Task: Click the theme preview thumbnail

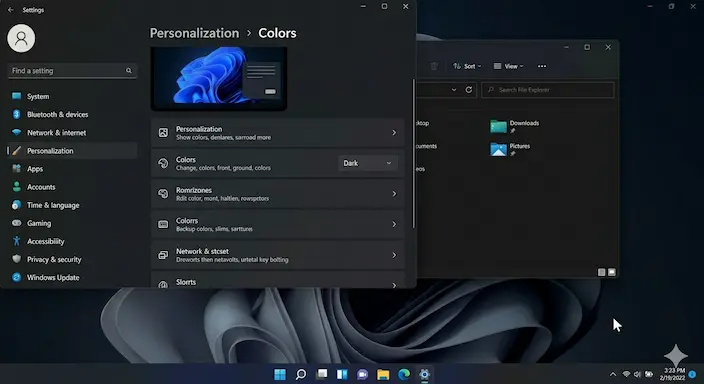Action: (219, 79)
